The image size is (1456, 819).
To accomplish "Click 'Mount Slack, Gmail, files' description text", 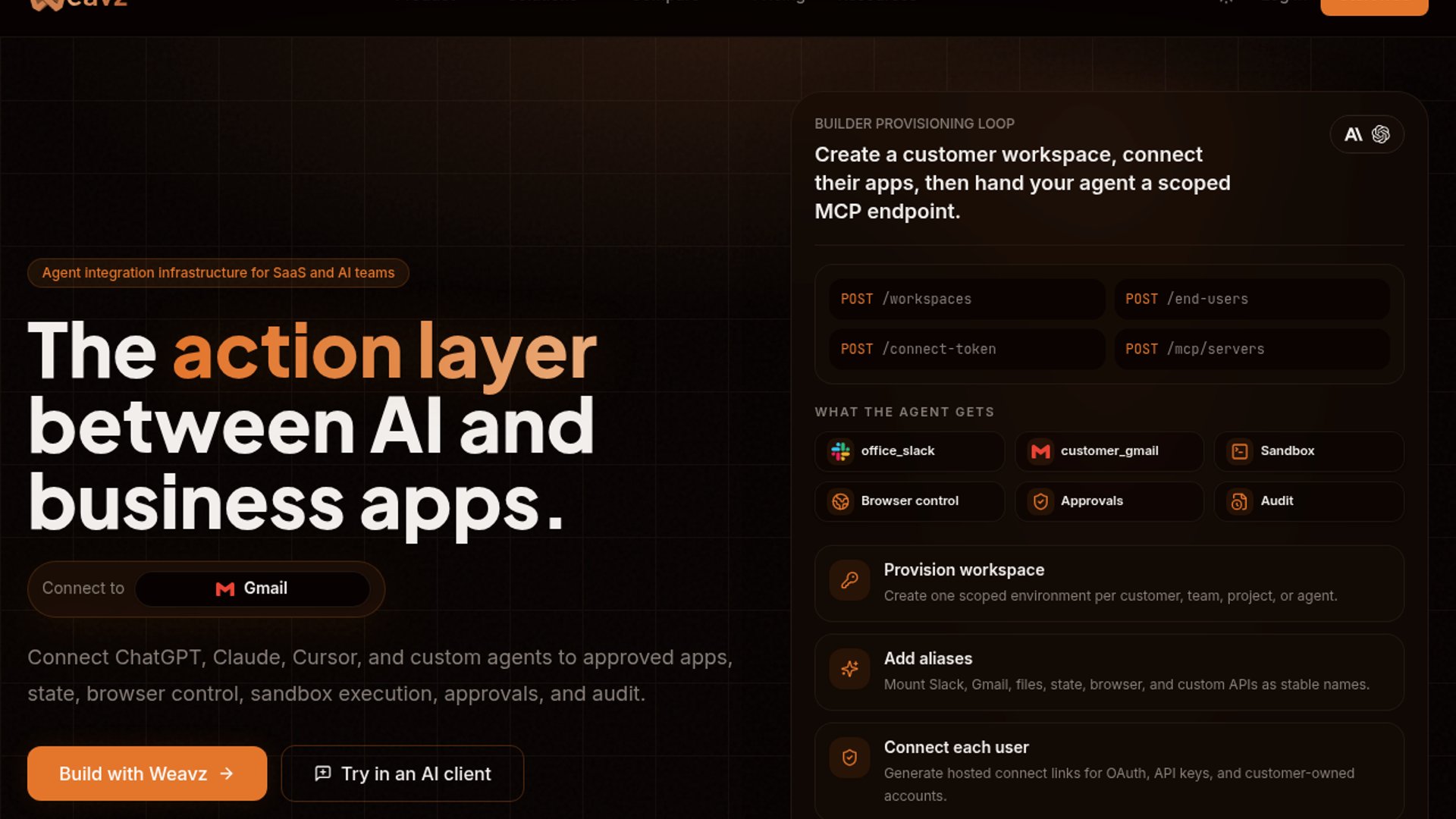I will pos(1127,685).
